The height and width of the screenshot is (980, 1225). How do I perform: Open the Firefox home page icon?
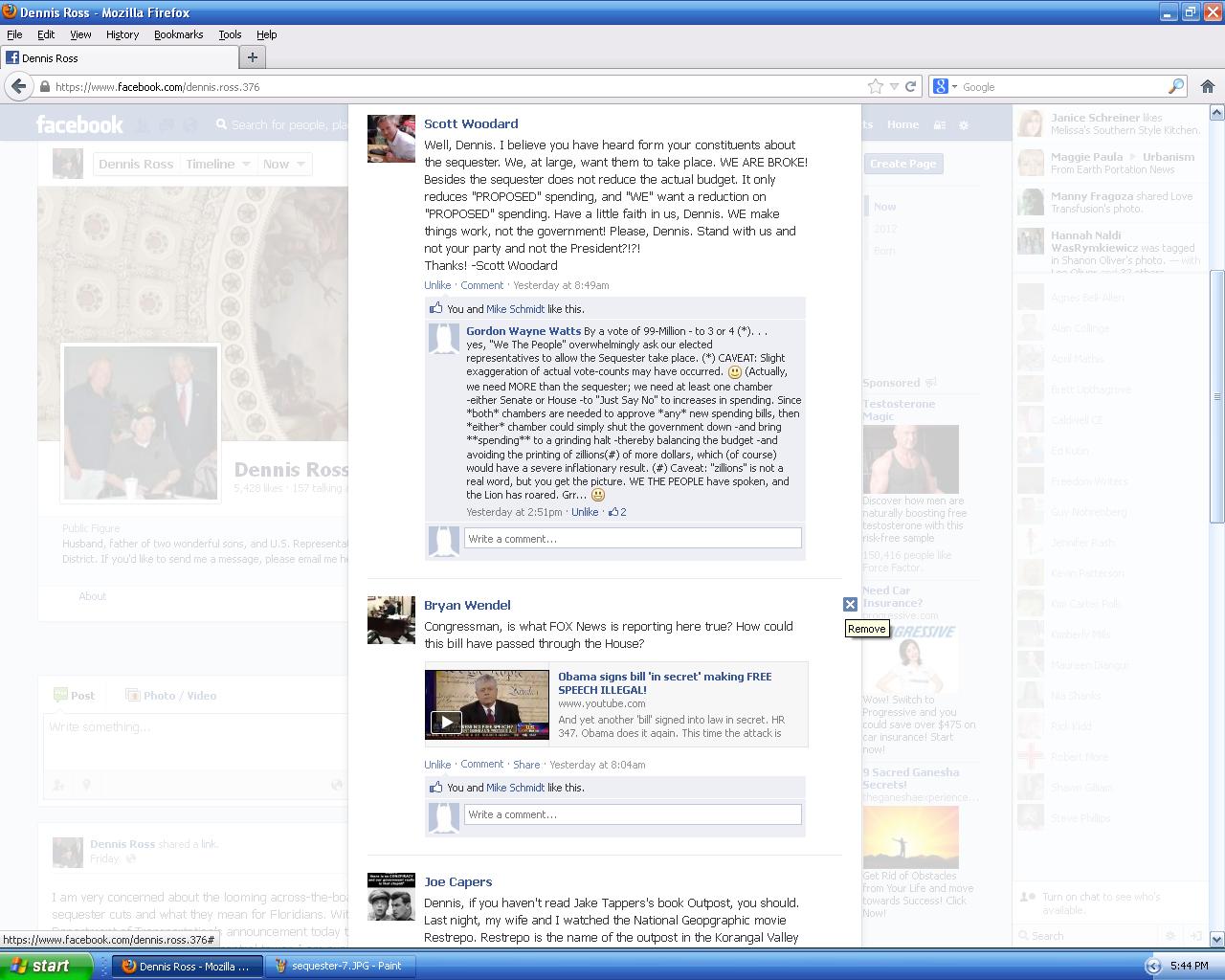coord(1207,86)
